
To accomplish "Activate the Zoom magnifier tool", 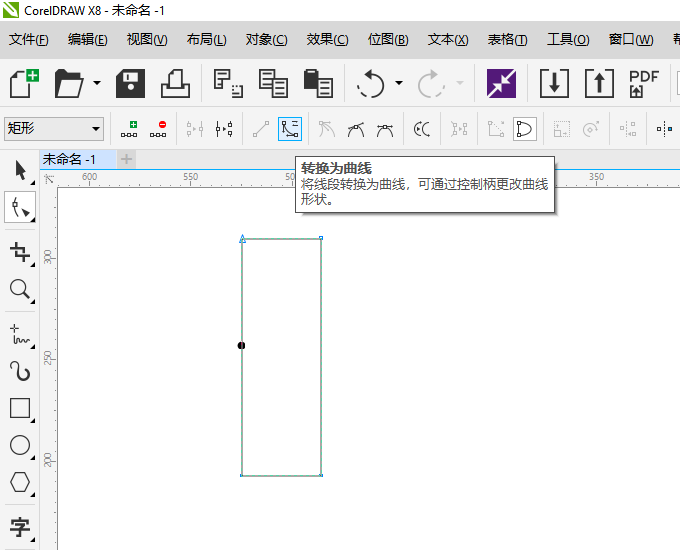I will pyautogui.click(x=20, y=289).
